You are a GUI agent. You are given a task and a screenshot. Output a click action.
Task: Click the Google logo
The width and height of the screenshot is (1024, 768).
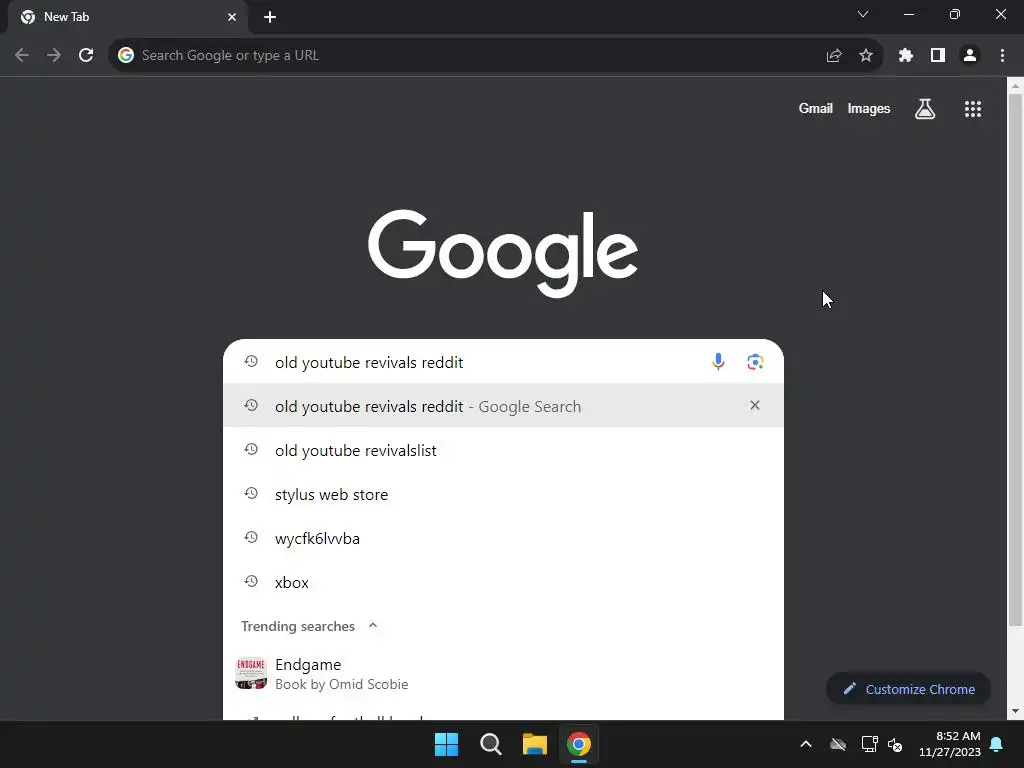point(503,253)
